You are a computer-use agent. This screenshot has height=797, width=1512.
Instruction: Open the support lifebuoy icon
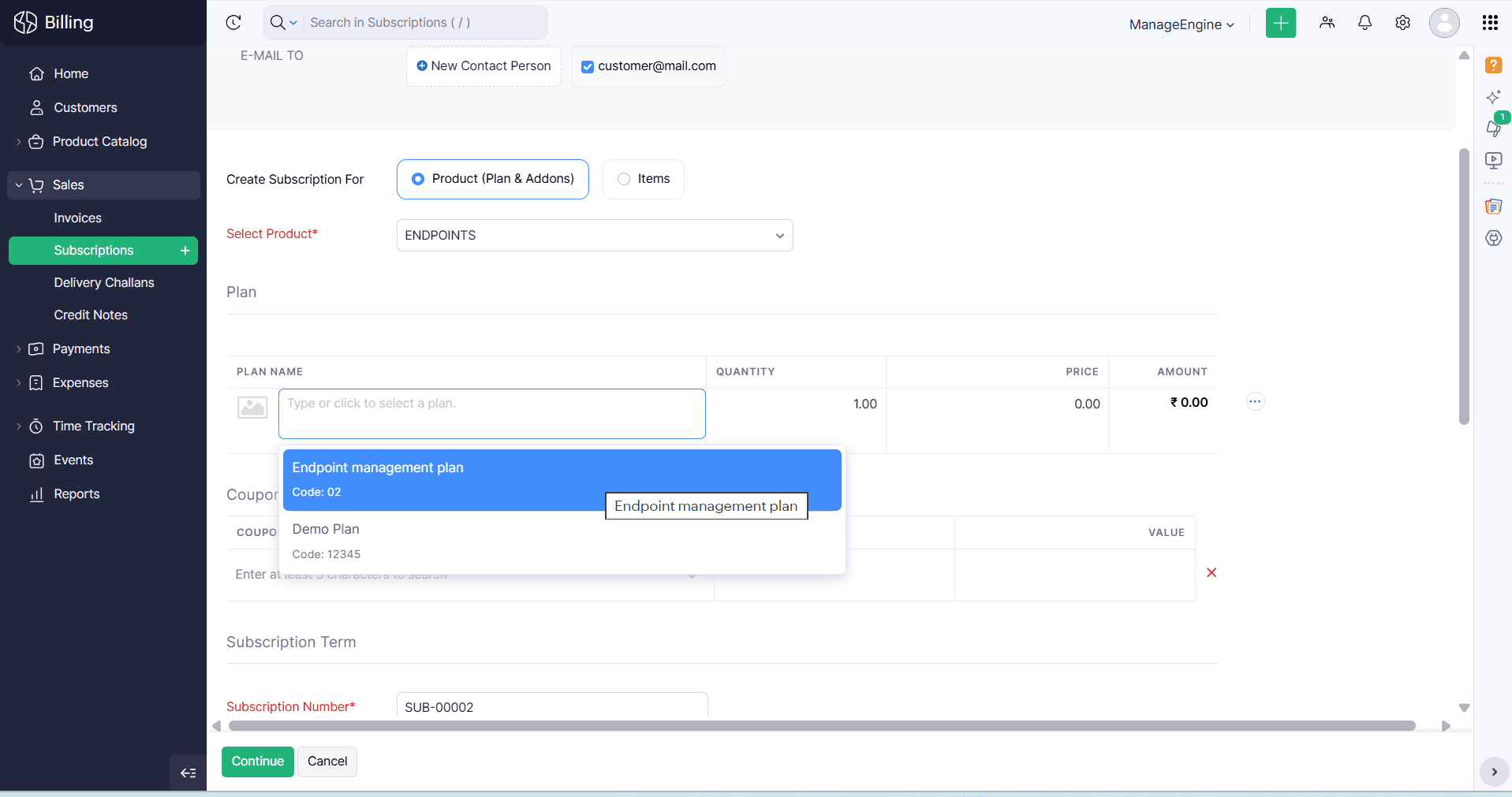[x=1493, y=238]
